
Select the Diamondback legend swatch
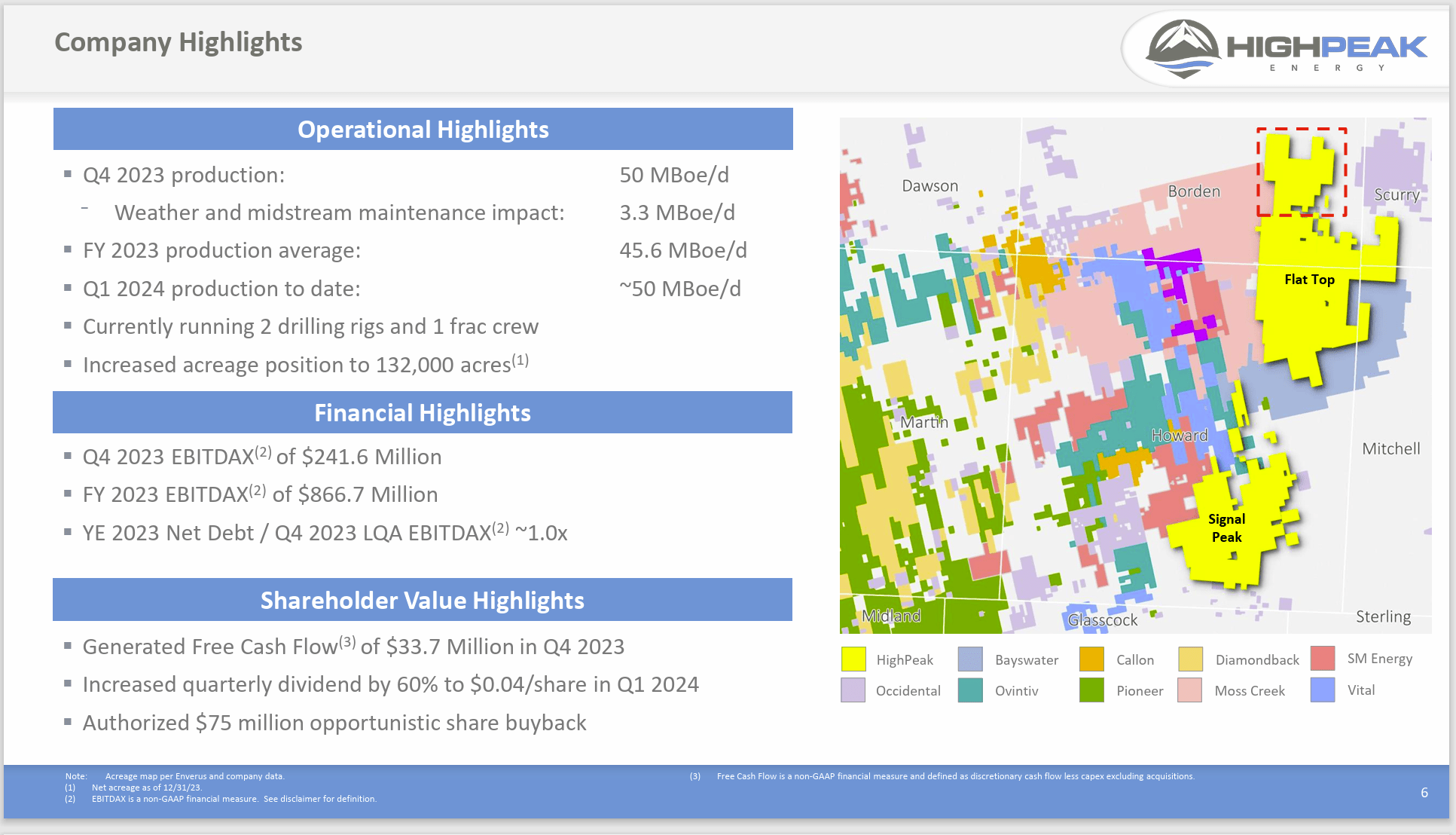[x=1192, y=659]
